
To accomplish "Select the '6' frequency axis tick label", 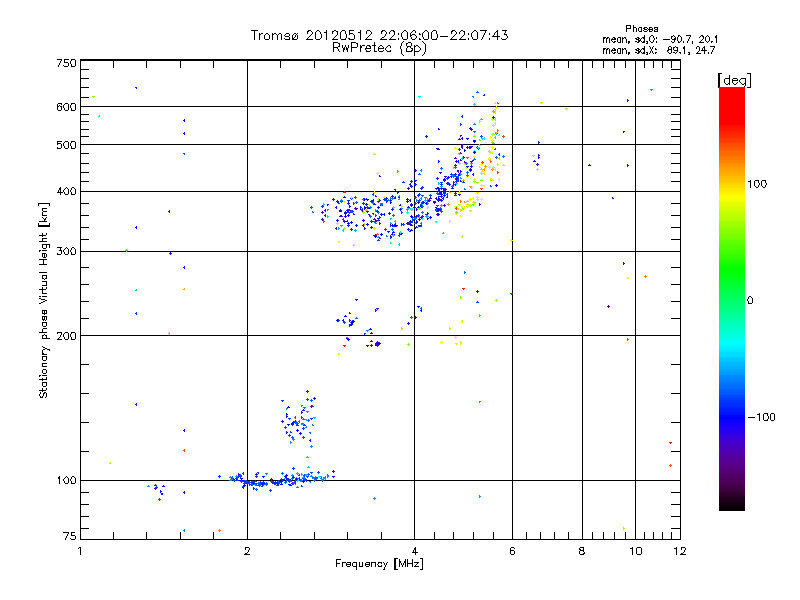I will point(512,551).
